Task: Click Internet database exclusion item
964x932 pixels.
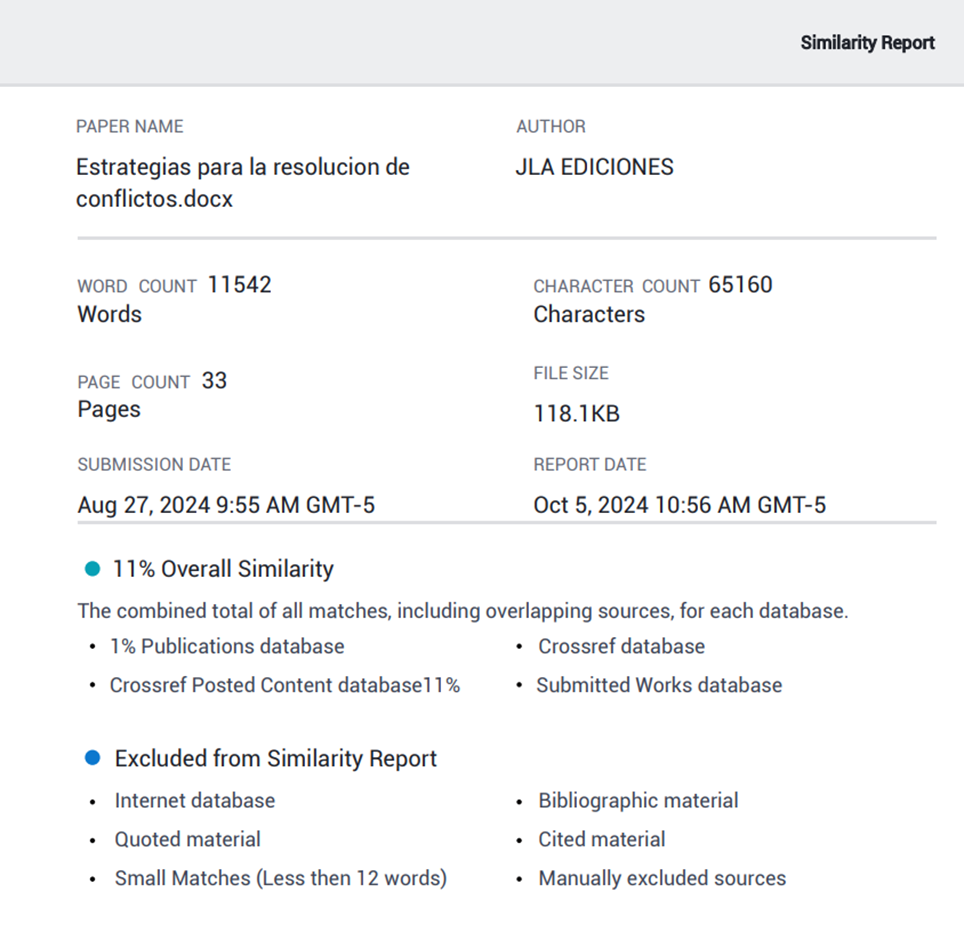Action: [x=194, y=800]
